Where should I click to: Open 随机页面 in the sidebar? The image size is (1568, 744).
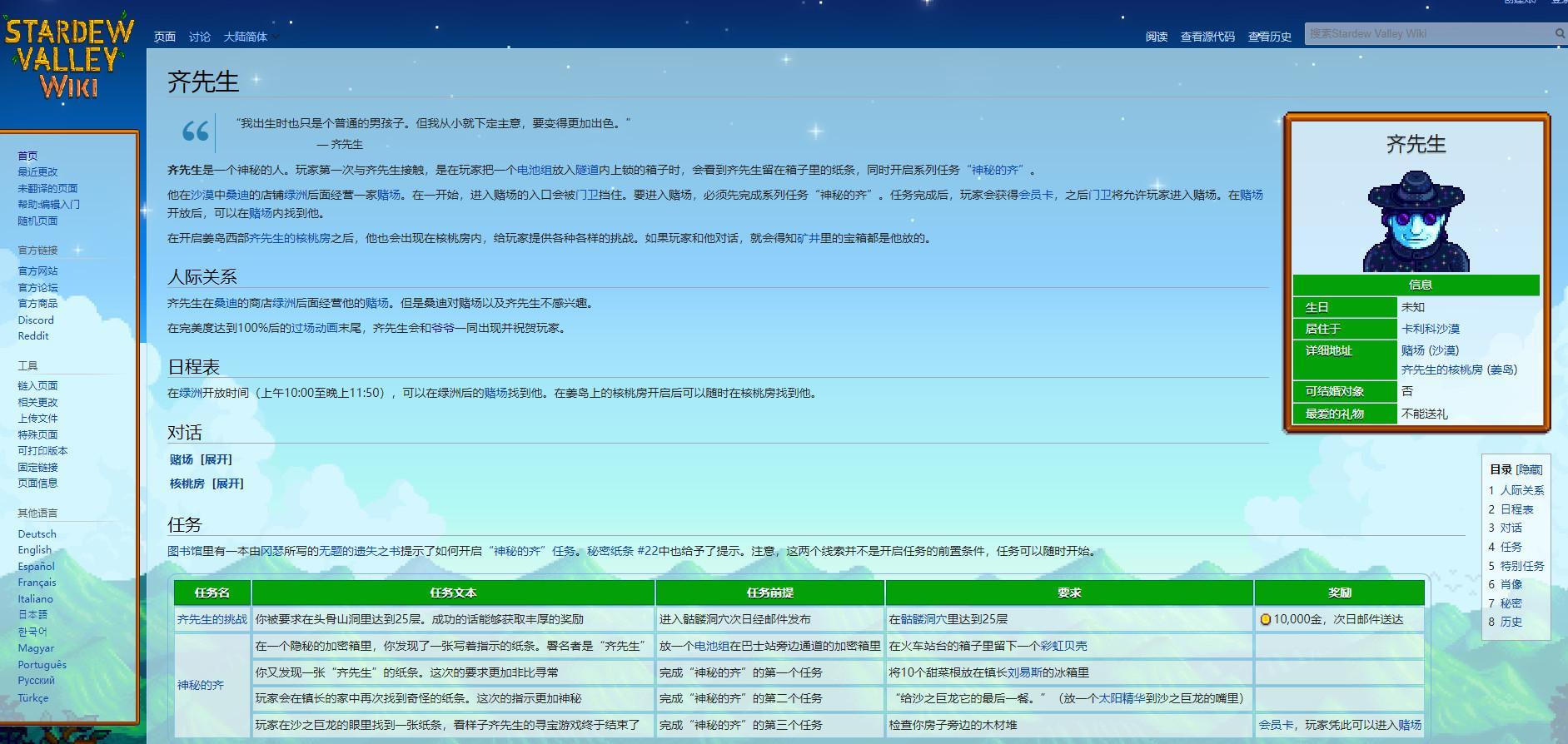coord(37,221)
